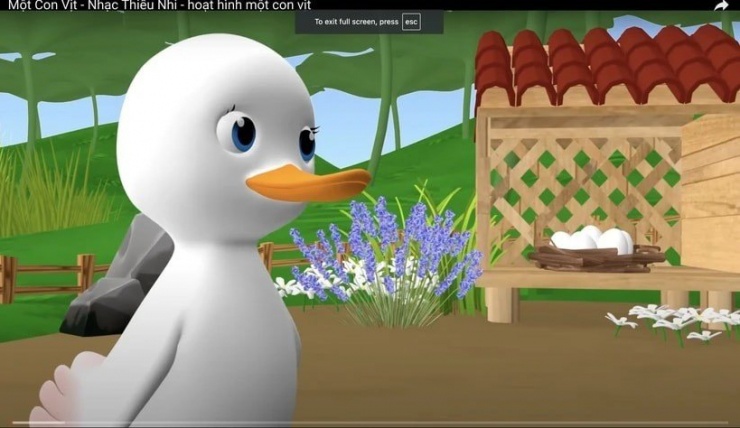Click the duck's left eye
This screenshot has width=740, height=428.
[243, 132]
